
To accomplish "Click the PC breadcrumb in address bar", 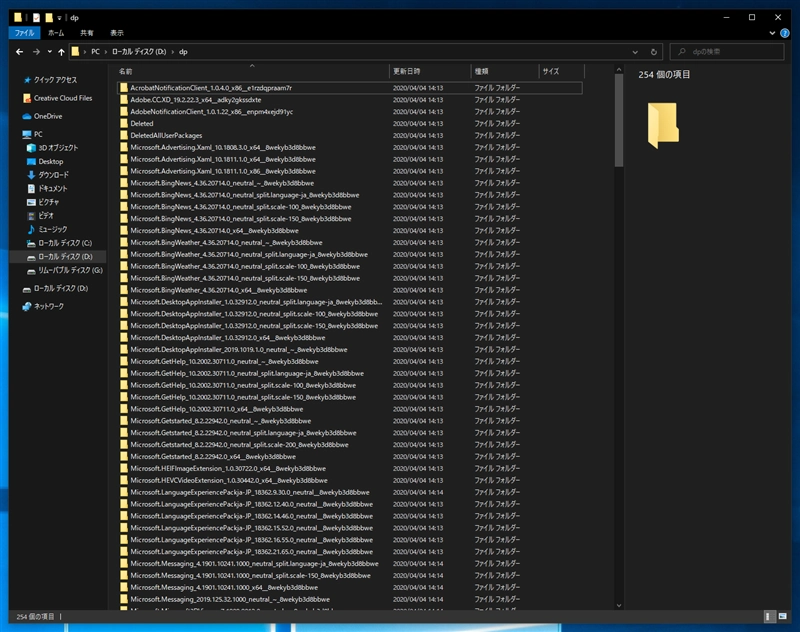I will coord(95,52).
